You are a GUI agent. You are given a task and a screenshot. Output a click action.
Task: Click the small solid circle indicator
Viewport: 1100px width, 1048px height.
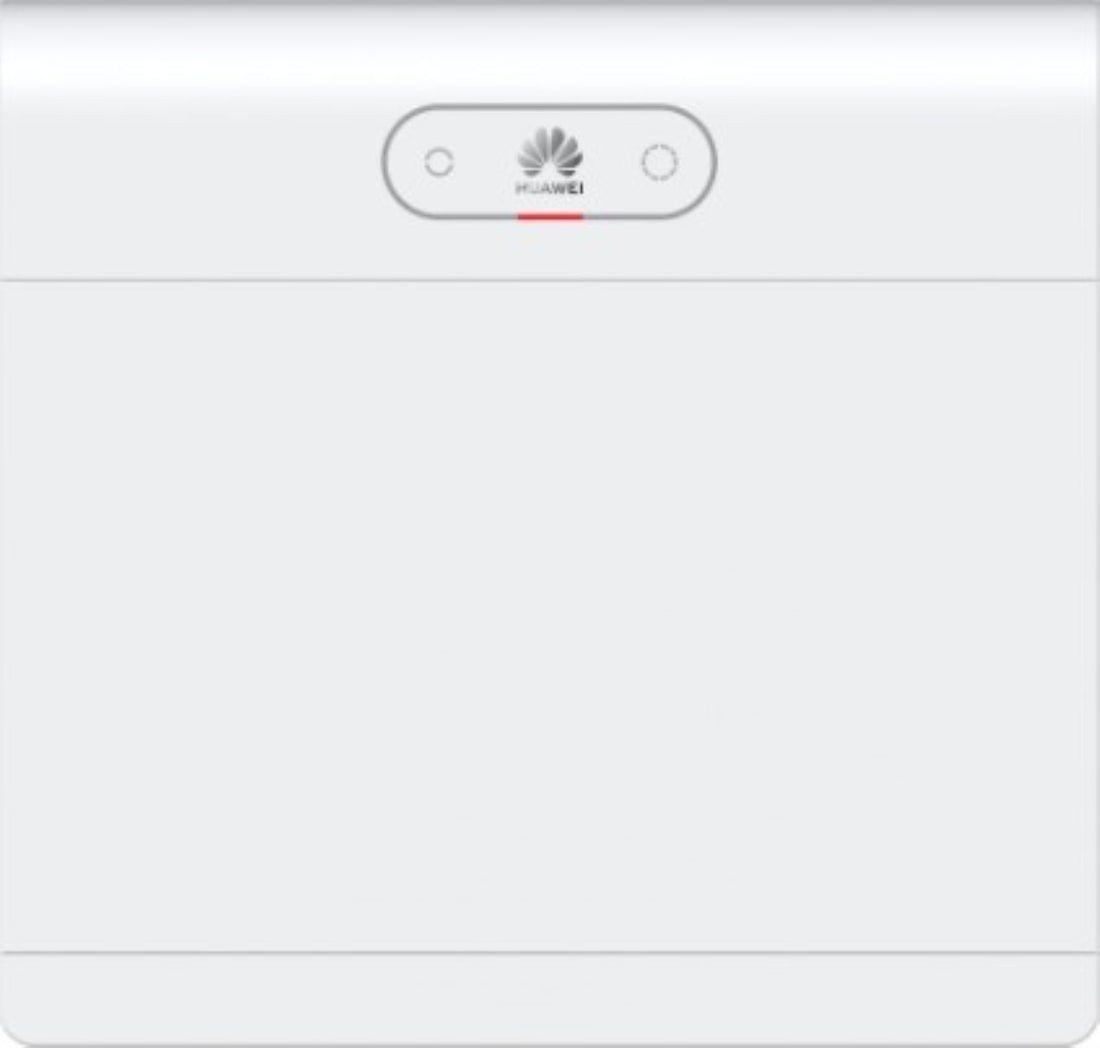439,163
